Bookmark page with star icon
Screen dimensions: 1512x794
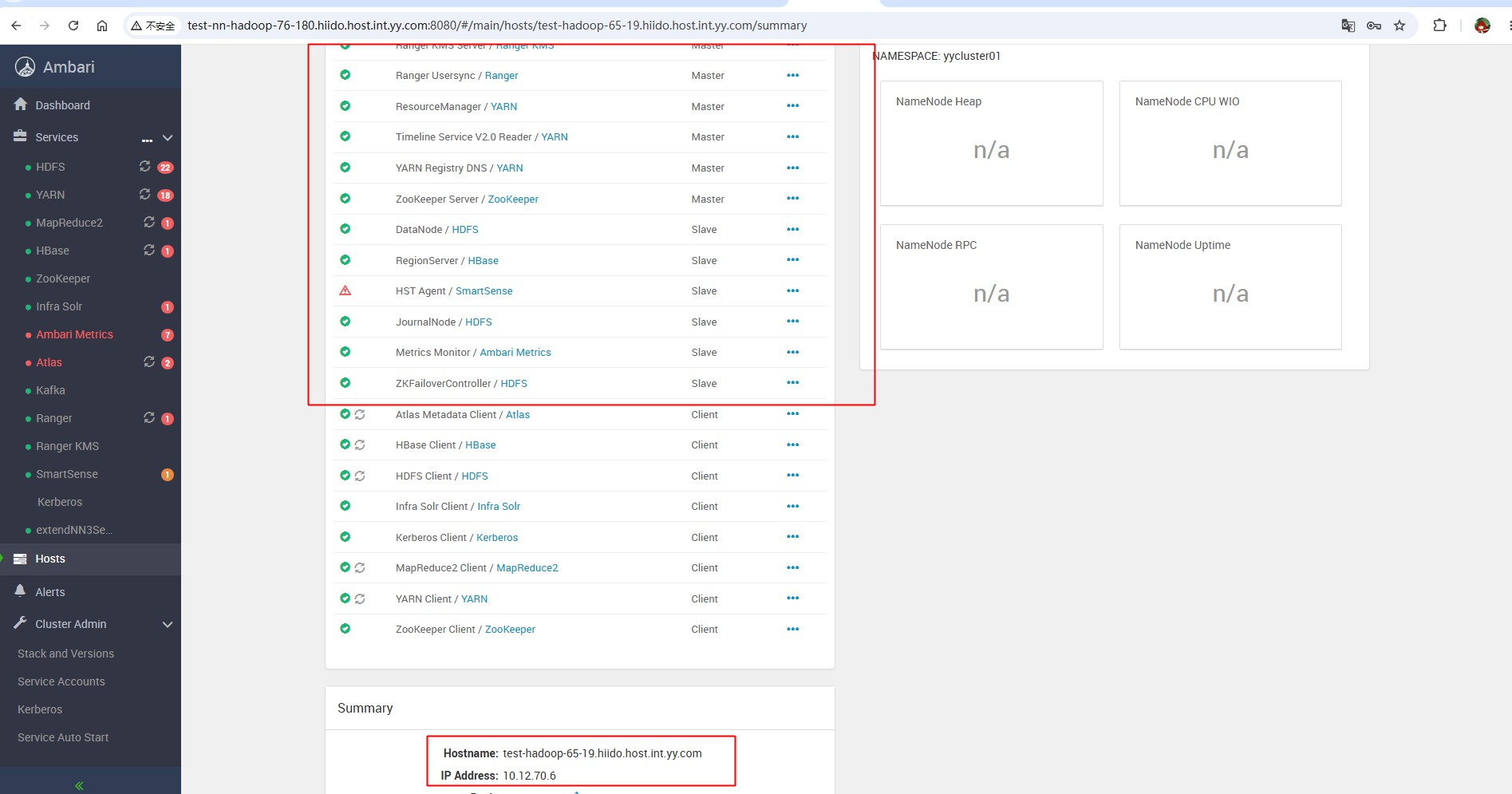tap(1399, 26)
